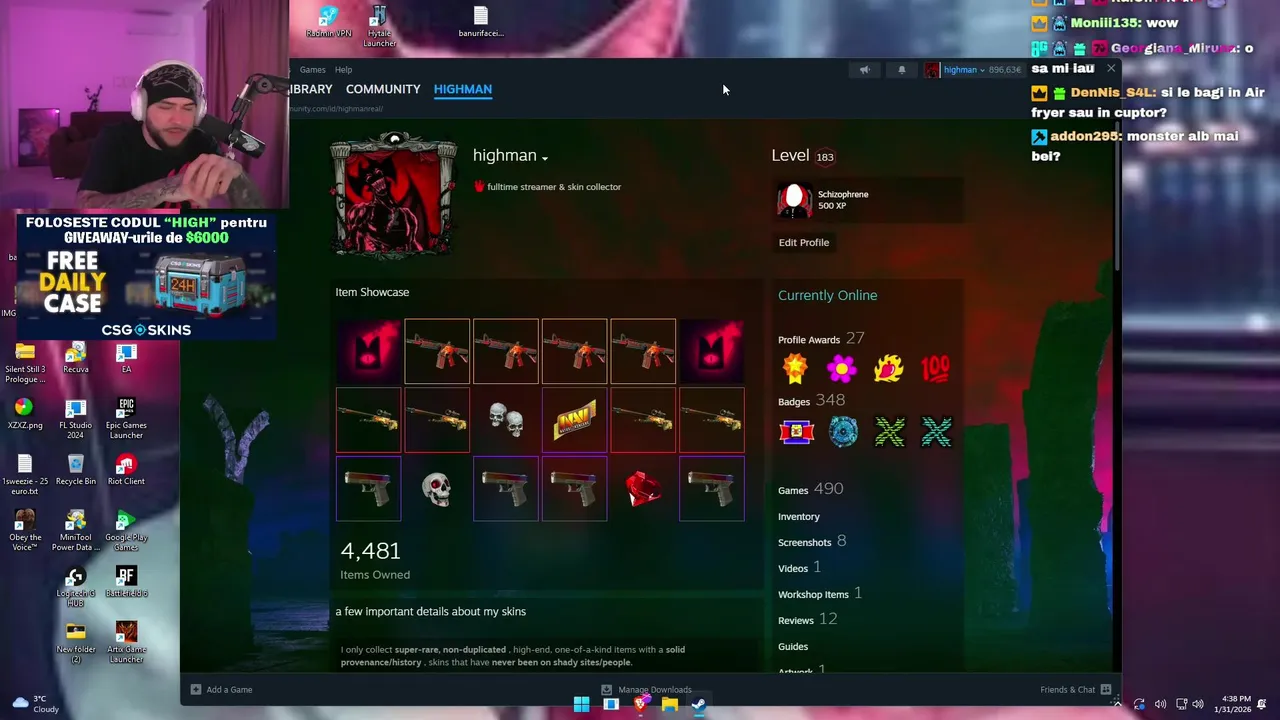This screenshot has width=1280, height=720.
Task: Open the Guides link
Action: click(793, 646)
